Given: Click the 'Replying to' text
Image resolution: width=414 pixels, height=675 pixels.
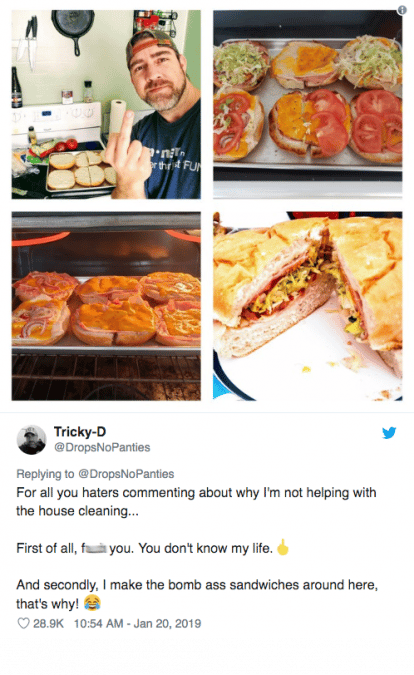Looking at the screenshot, I should click(x=45, y=474).
